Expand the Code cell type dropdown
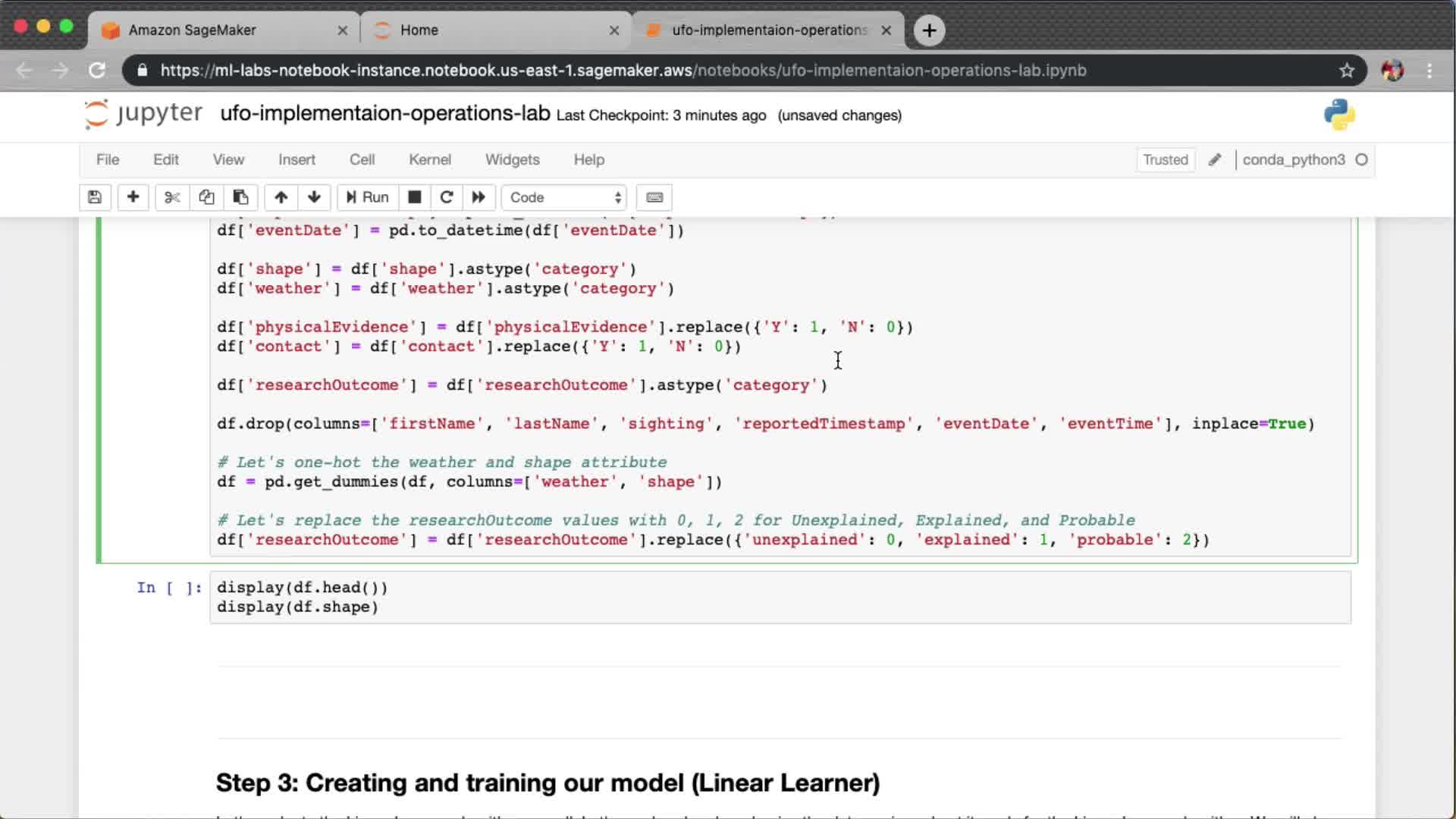This screenshot has width=1456, height=819. [564, 197]
